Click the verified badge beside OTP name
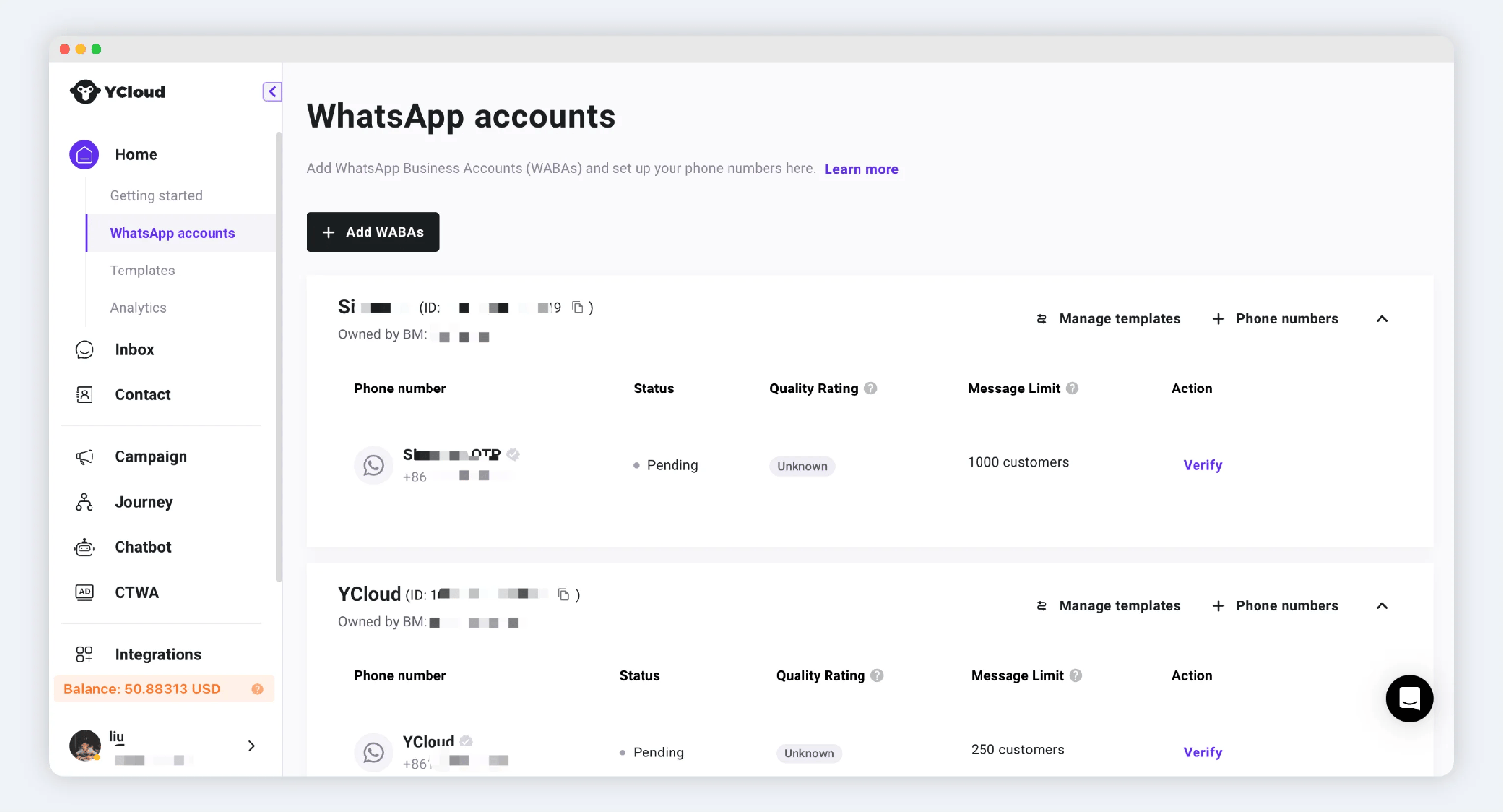Image resolution: width=1503 pixels, height=812 pixels. [x=513, y=454]
